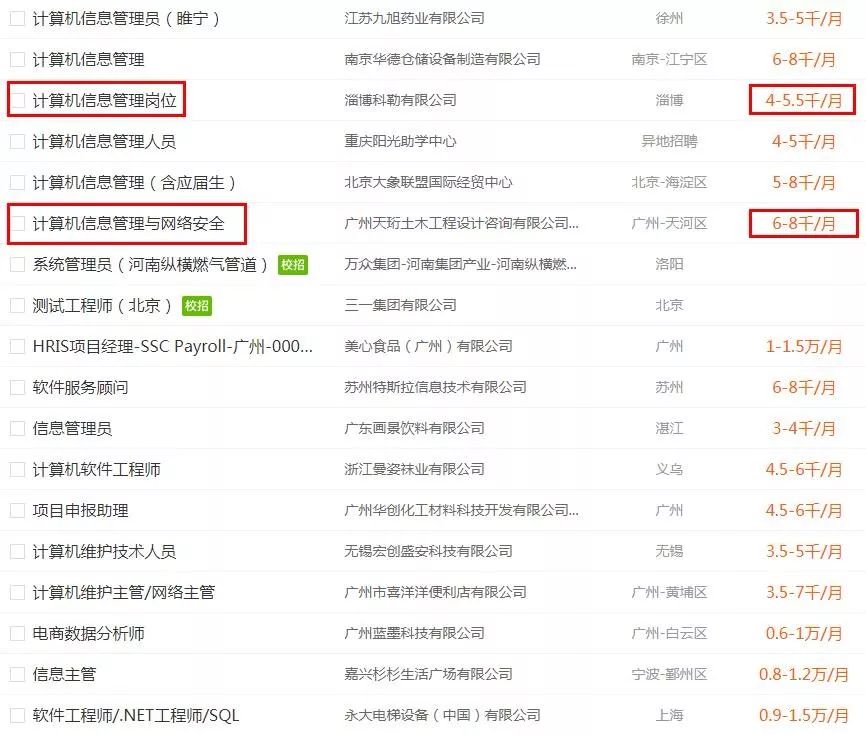This screenshot has width=866, height=735.
Task: Open job 系统管理员（河南纵横燃气管道）
Action: 150,265
